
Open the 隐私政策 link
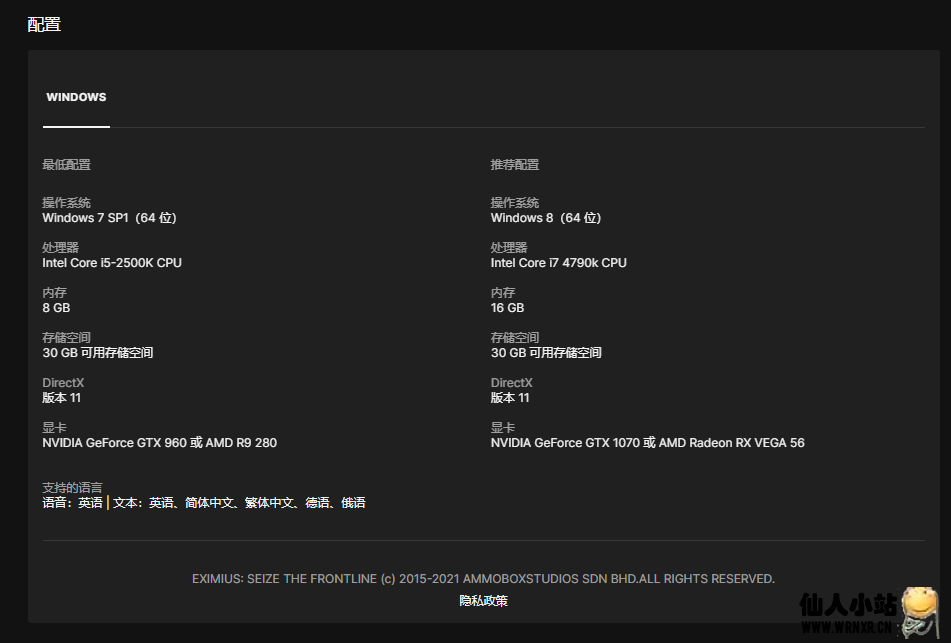pos(483,601)
